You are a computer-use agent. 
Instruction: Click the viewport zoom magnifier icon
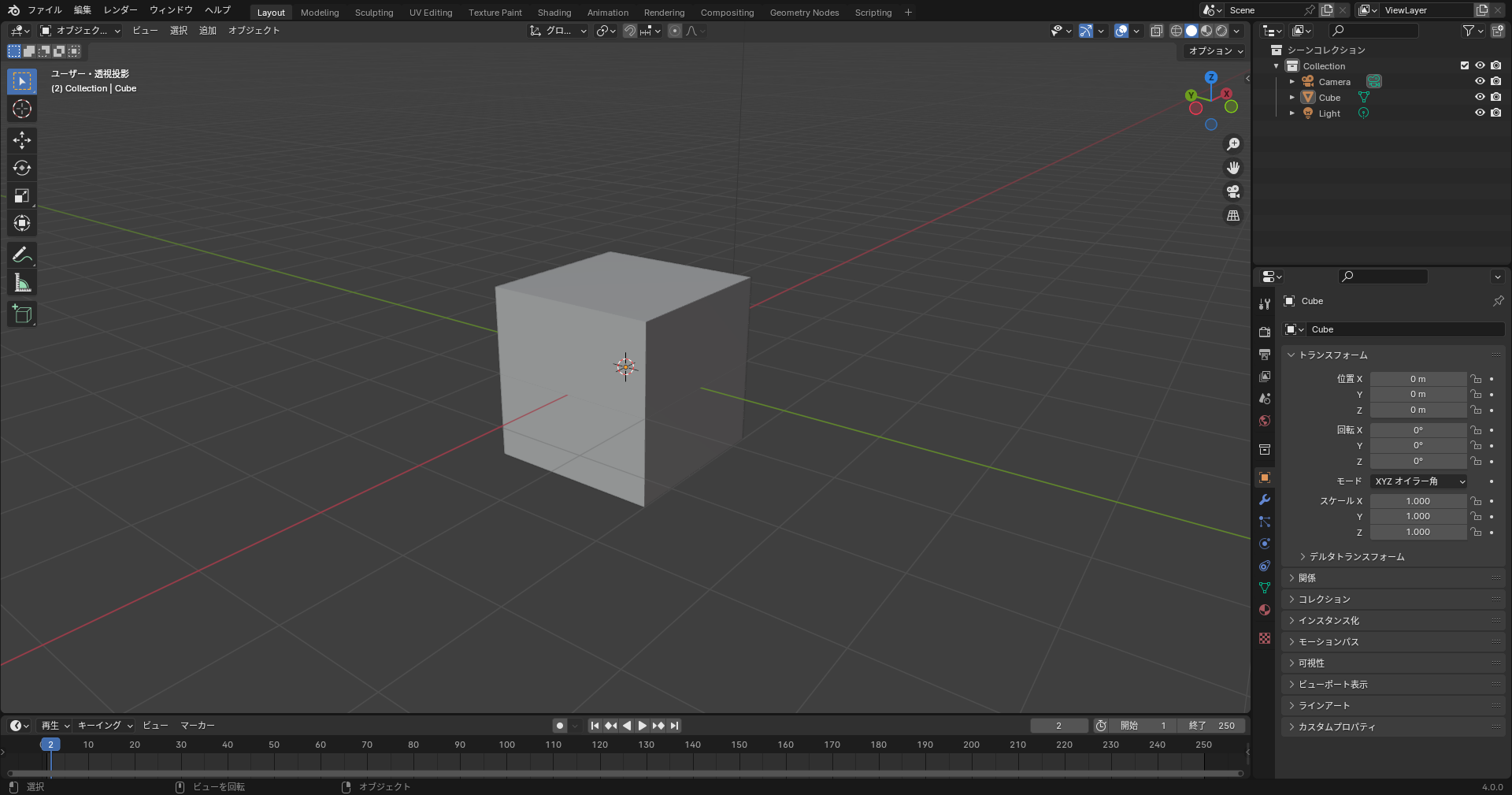(1233, 144)
